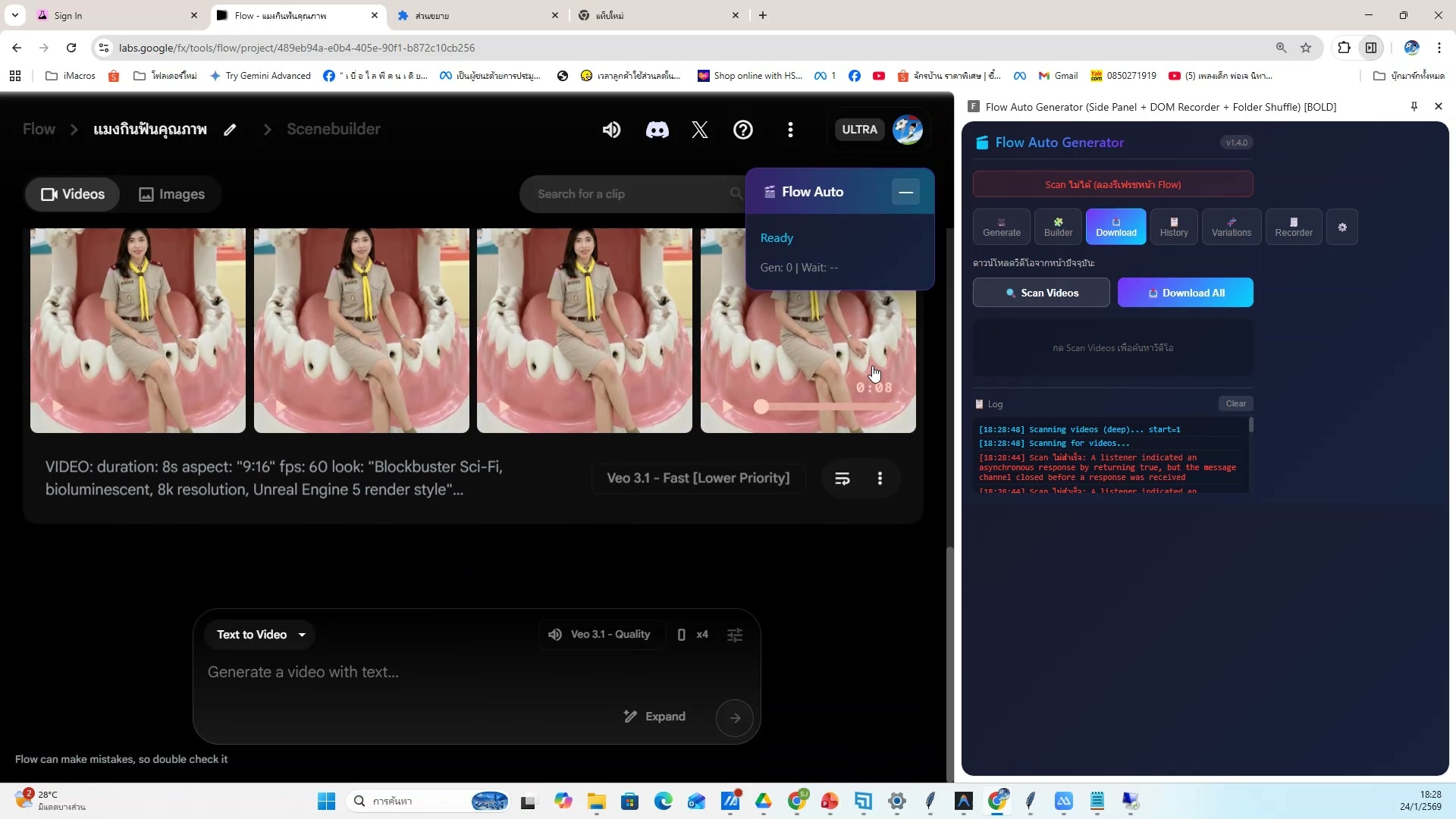Click the X (Twitter) icon in Flow toolbar
The image size is (1456, 819).
[700, 130]
